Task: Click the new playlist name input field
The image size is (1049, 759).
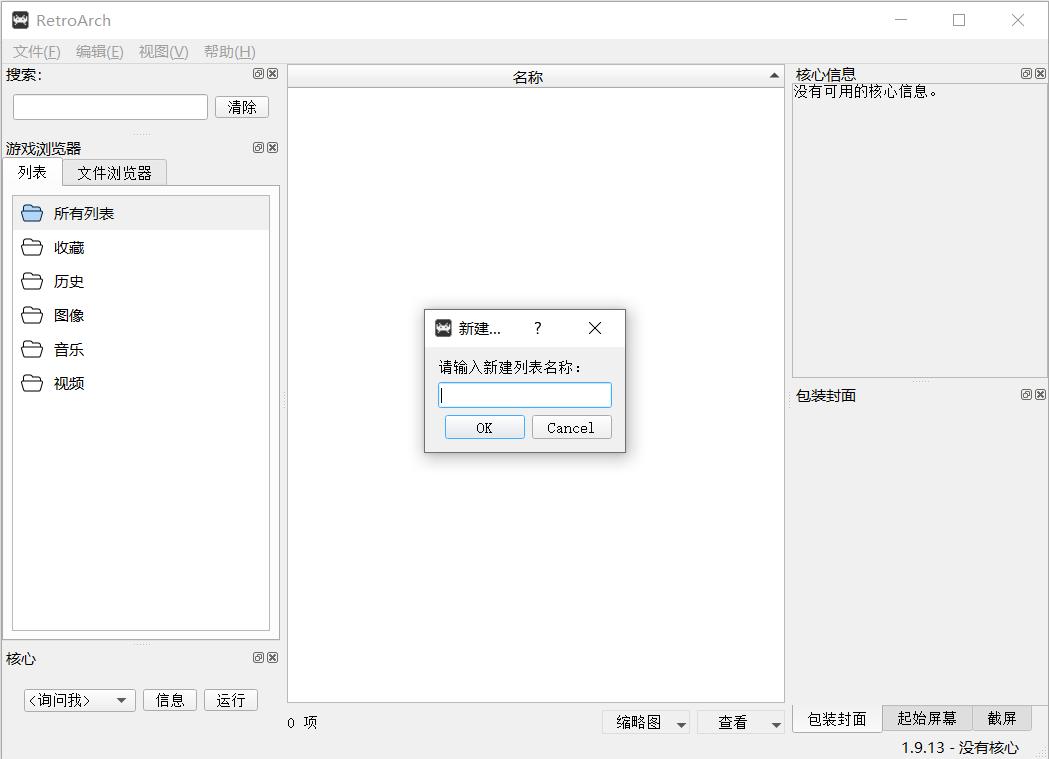Action: 524,395
